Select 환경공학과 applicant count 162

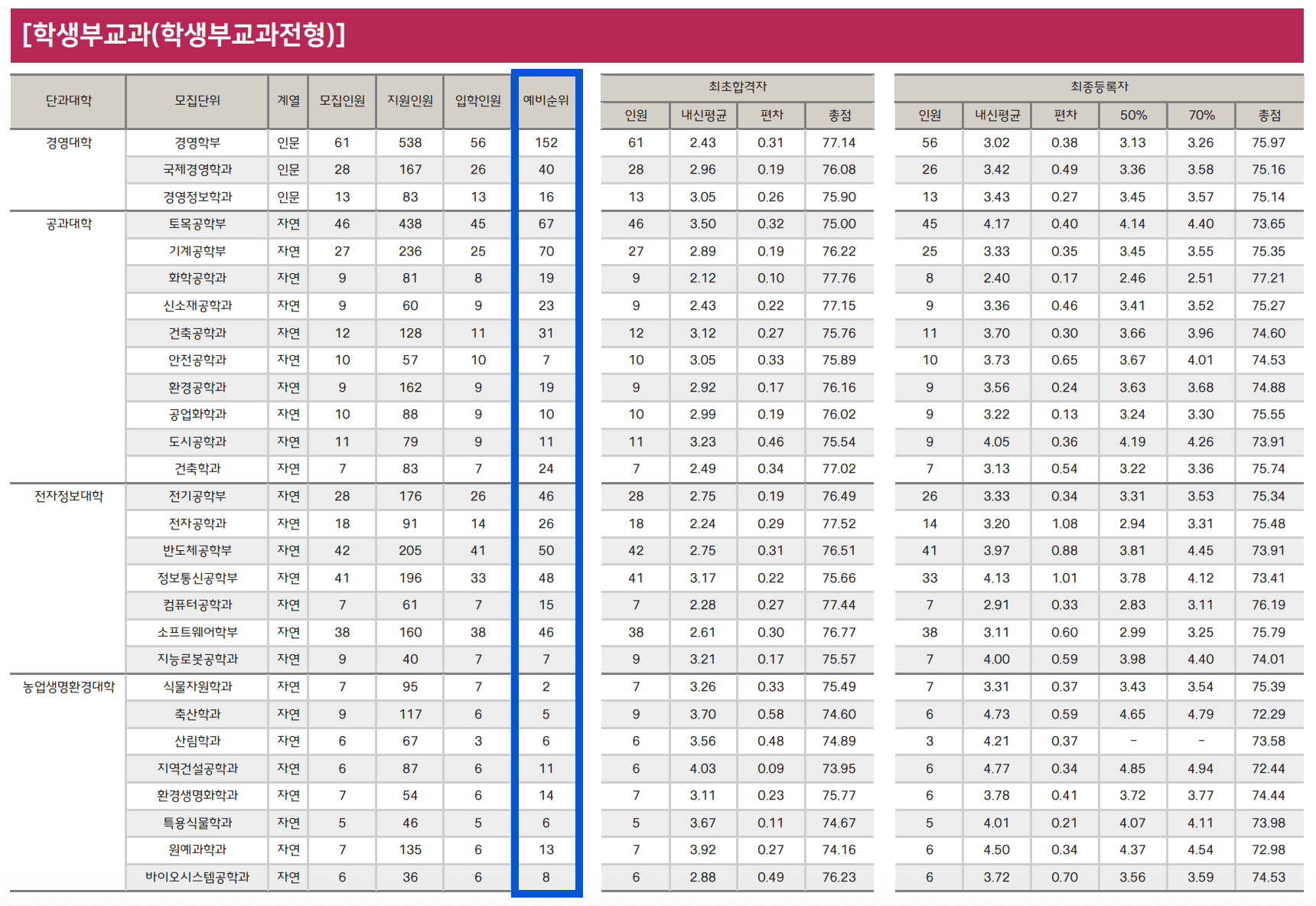click(x=410, y=388)
